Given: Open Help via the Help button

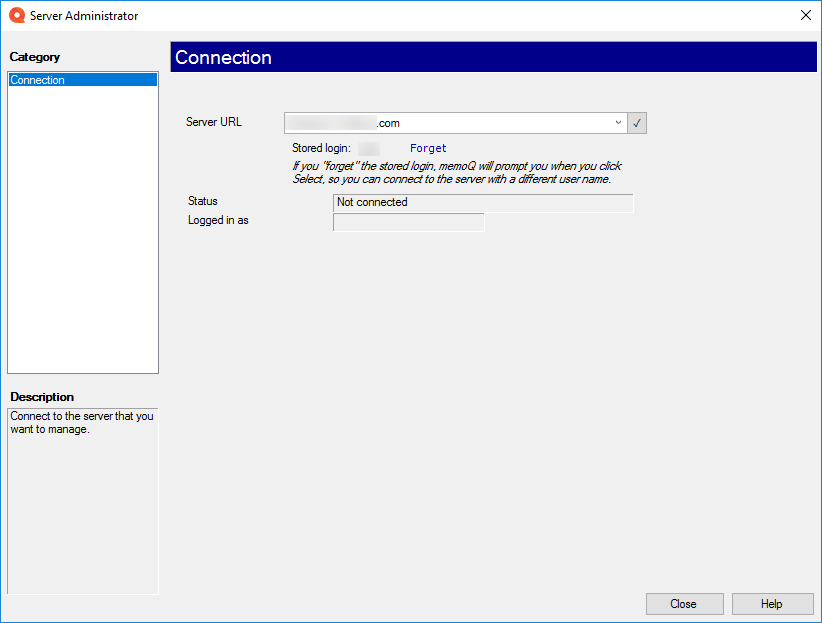Looking at the screenshot, I should click(771, 604).
